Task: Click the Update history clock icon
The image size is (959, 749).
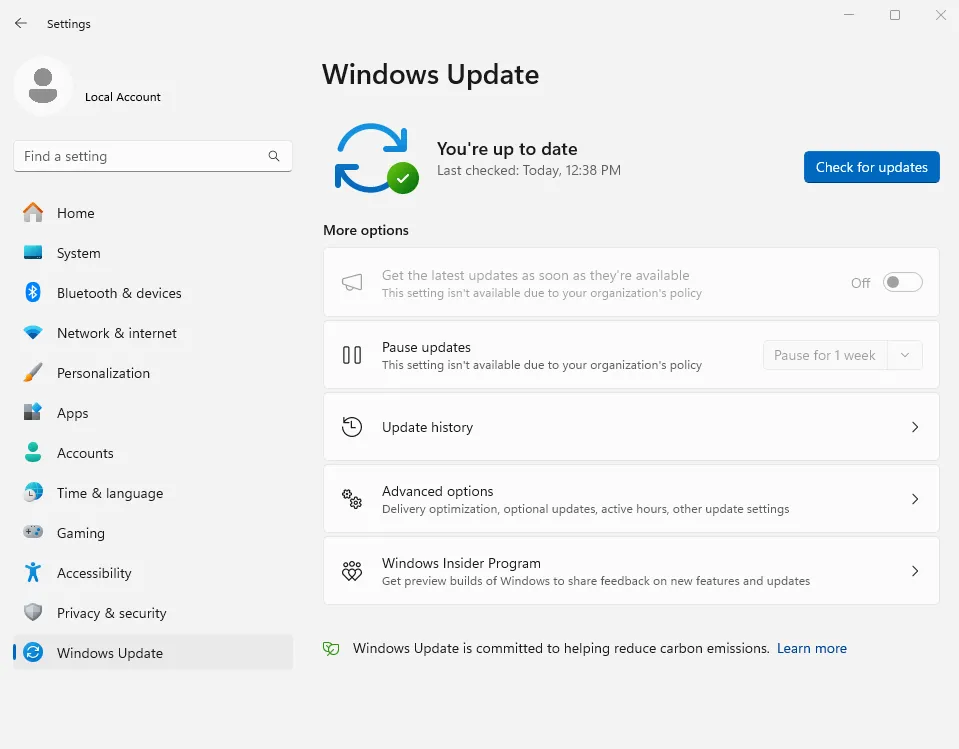Action: pos(352,427)
